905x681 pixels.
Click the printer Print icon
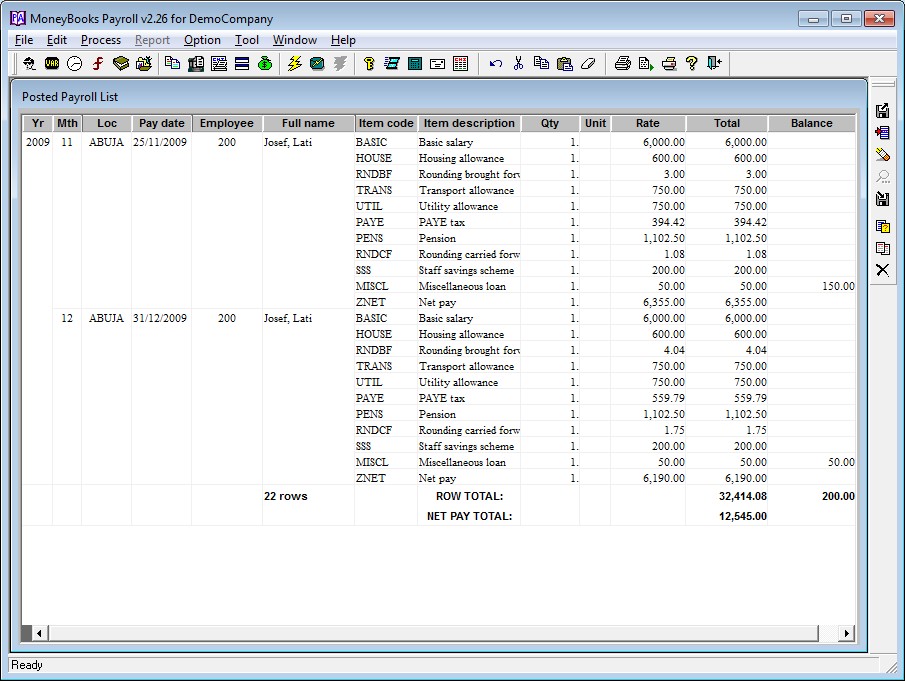coord(622,64)
